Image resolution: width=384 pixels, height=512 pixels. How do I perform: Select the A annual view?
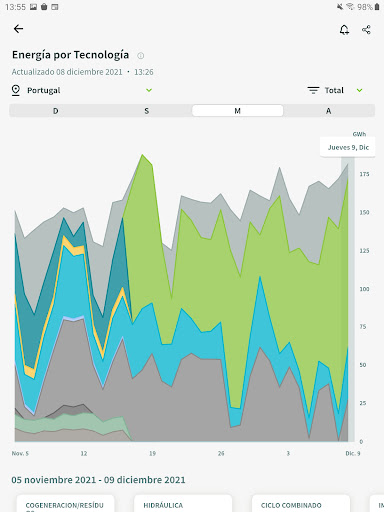(x=329, y=111)
